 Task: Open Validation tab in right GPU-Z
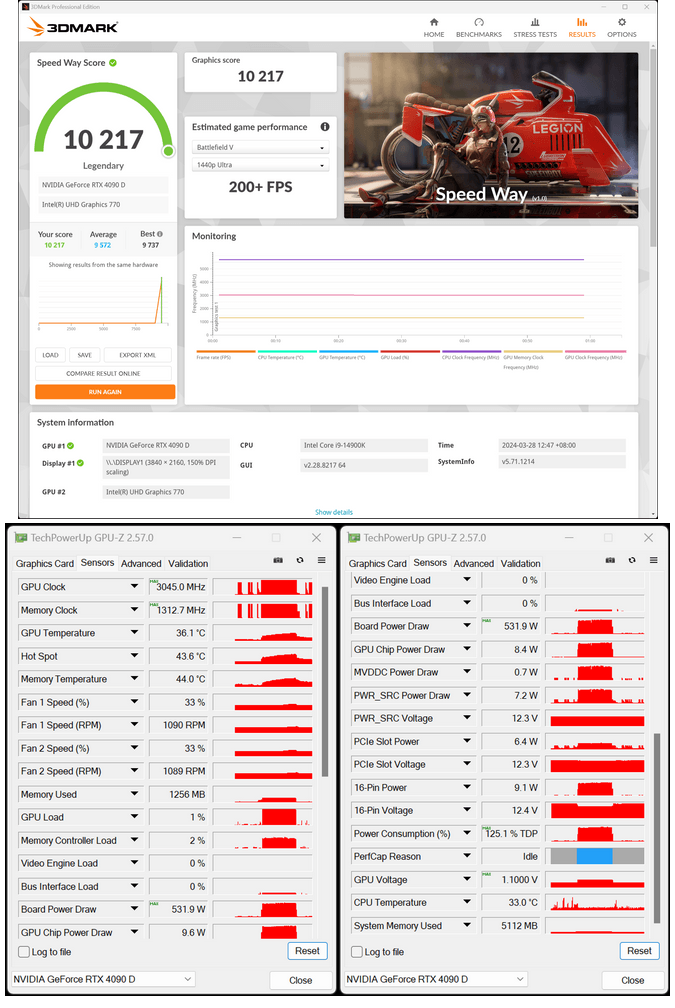(x=520, y=563)
